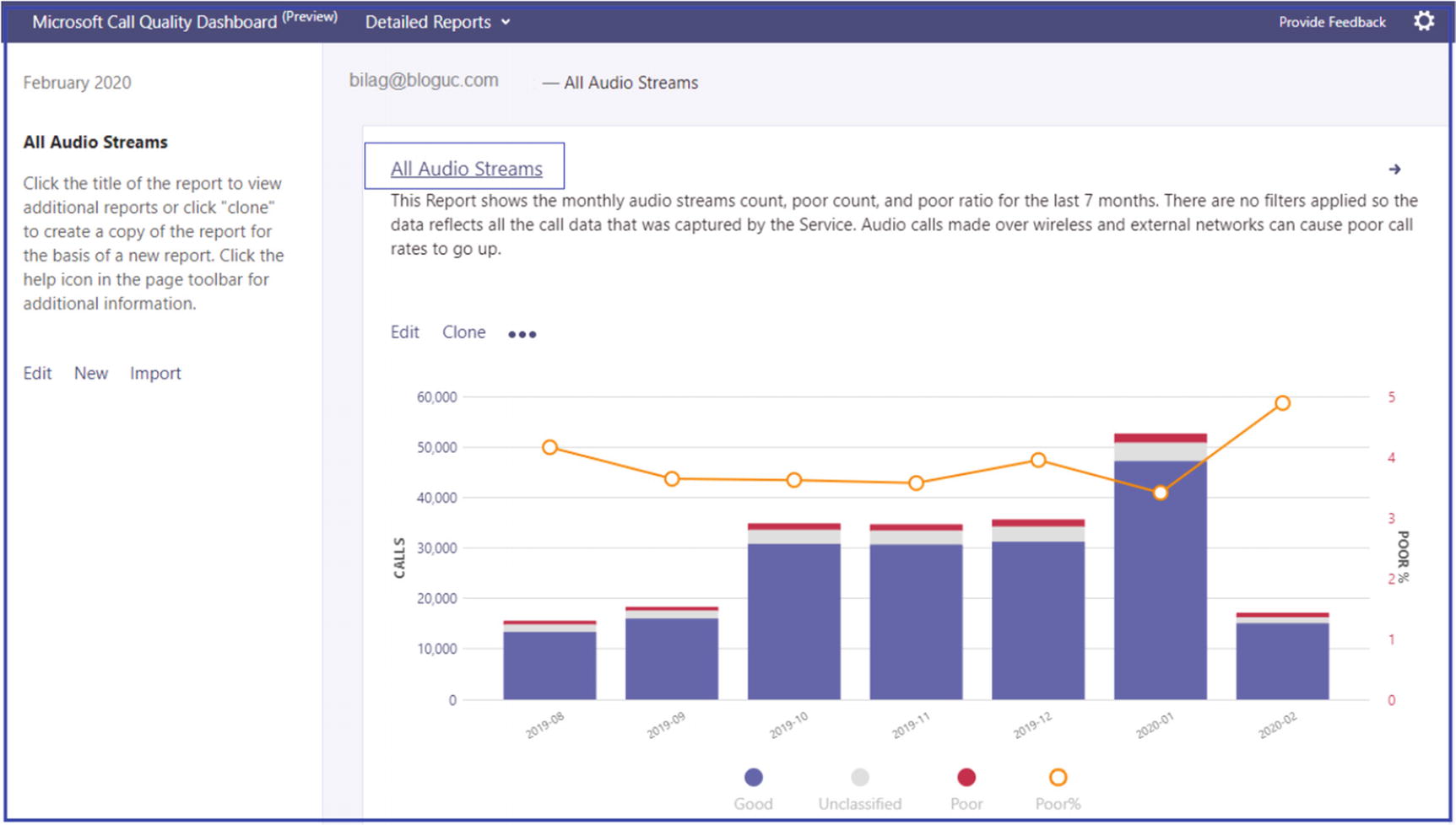Click the CALLS axis title
The height and width of the screenshot is (825, 1456).
[399, 558]
